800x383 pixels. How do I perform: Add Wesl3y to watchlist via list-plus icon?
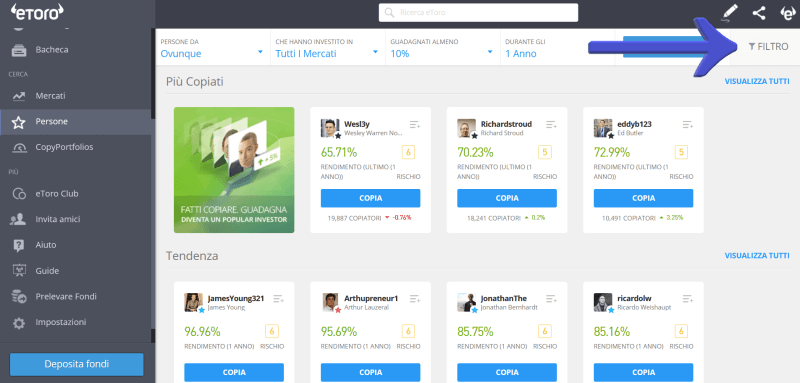point(415,124)
